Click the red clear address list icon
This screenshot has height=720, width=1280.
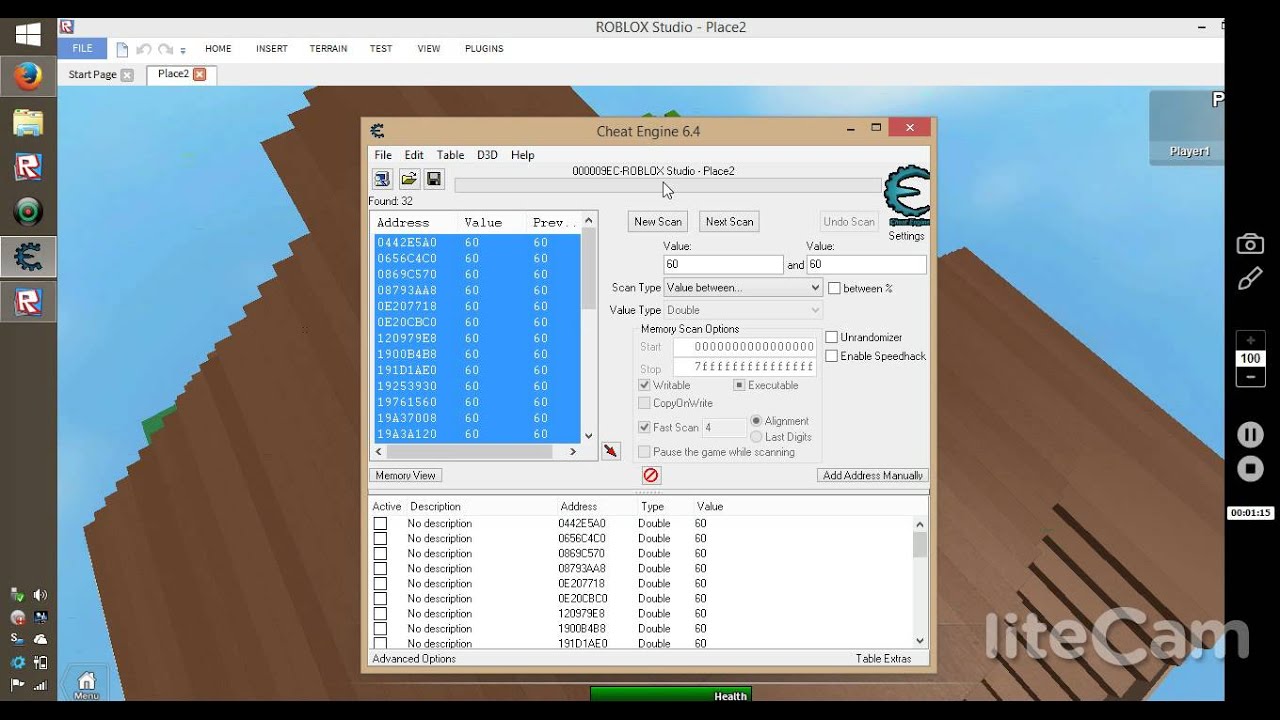[x=651, y=476]
